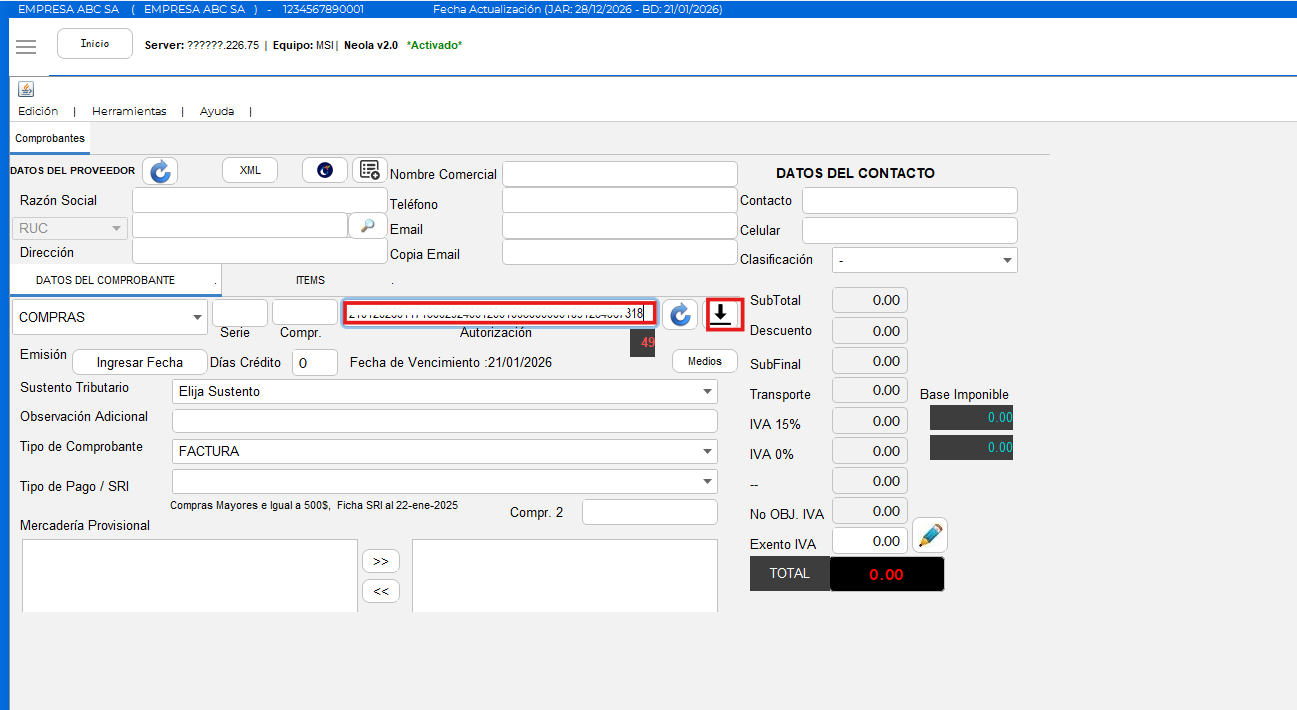Screen dimensions: 1297x710
Task: Open the Herramientas menu
Action: point(129,111)
